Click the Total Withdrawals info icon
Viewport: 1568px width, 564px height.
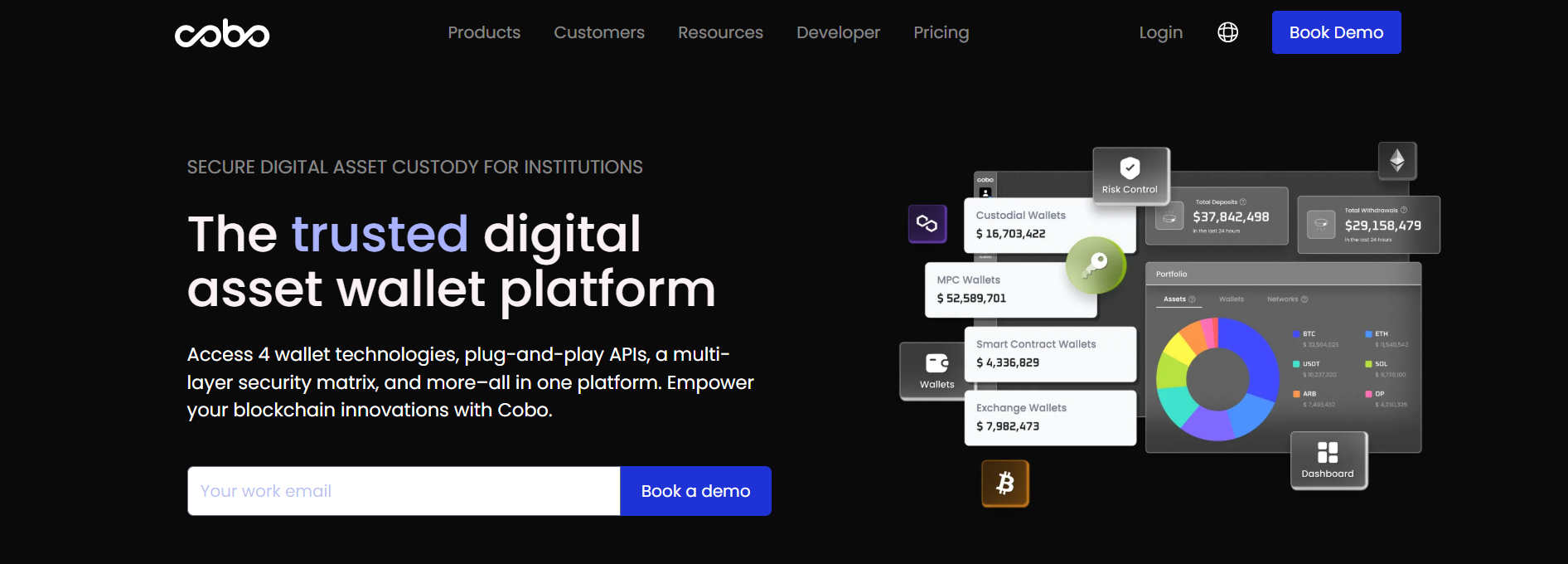click(x=1403, y=210)
